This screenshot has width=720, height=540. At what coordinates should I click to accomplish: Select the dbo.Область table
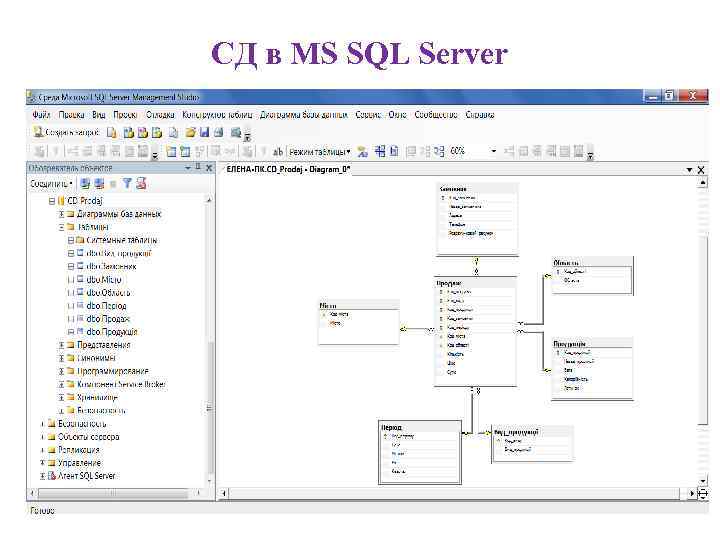[x=108, y=292]
